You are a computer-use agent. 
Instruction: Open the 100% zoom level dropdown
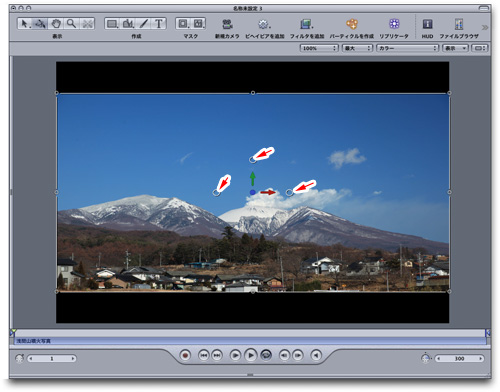point(319,48)
